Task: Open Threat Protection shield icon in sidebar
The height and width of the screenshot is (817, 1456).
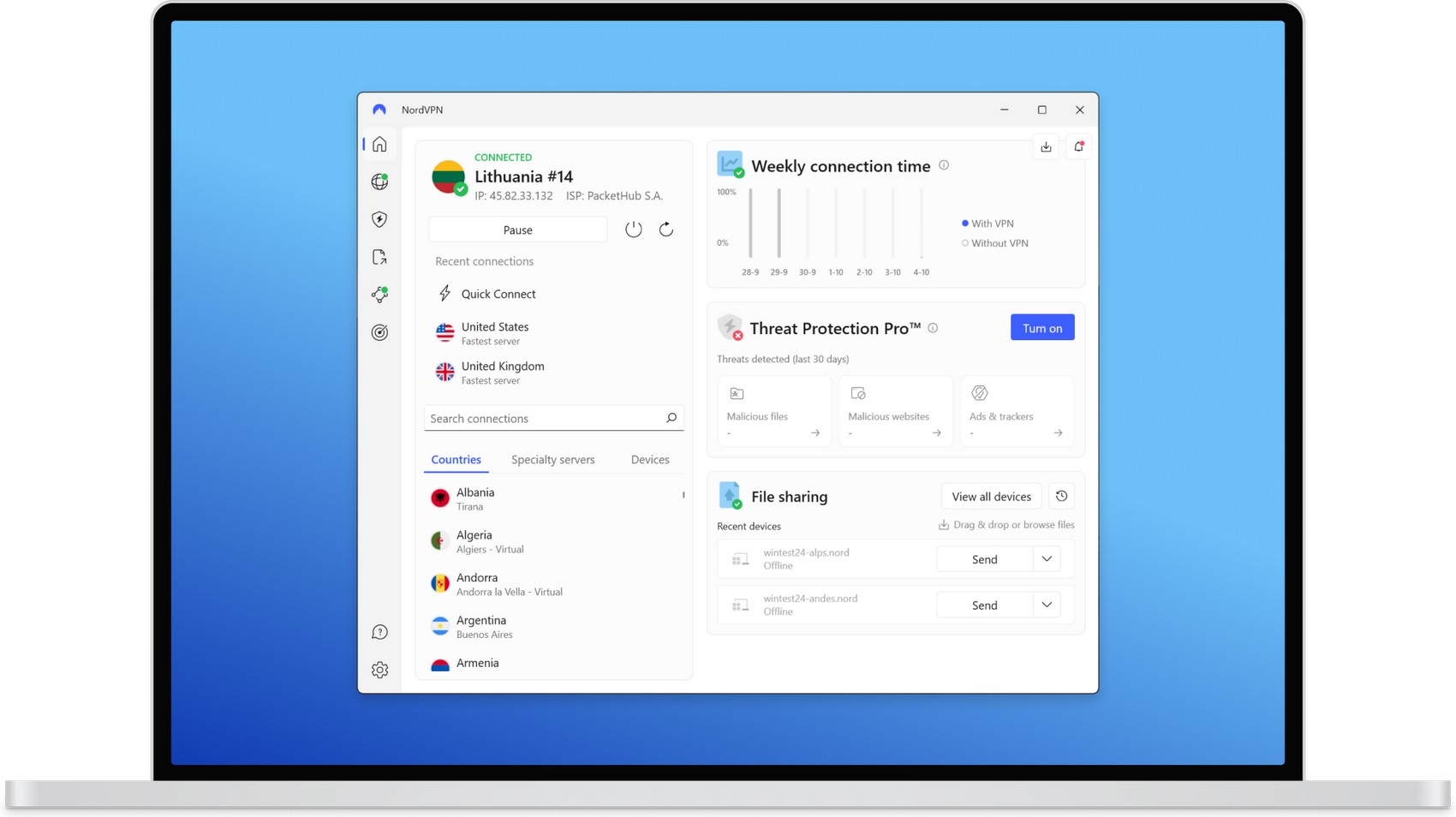Action: (x=379, y=219)
